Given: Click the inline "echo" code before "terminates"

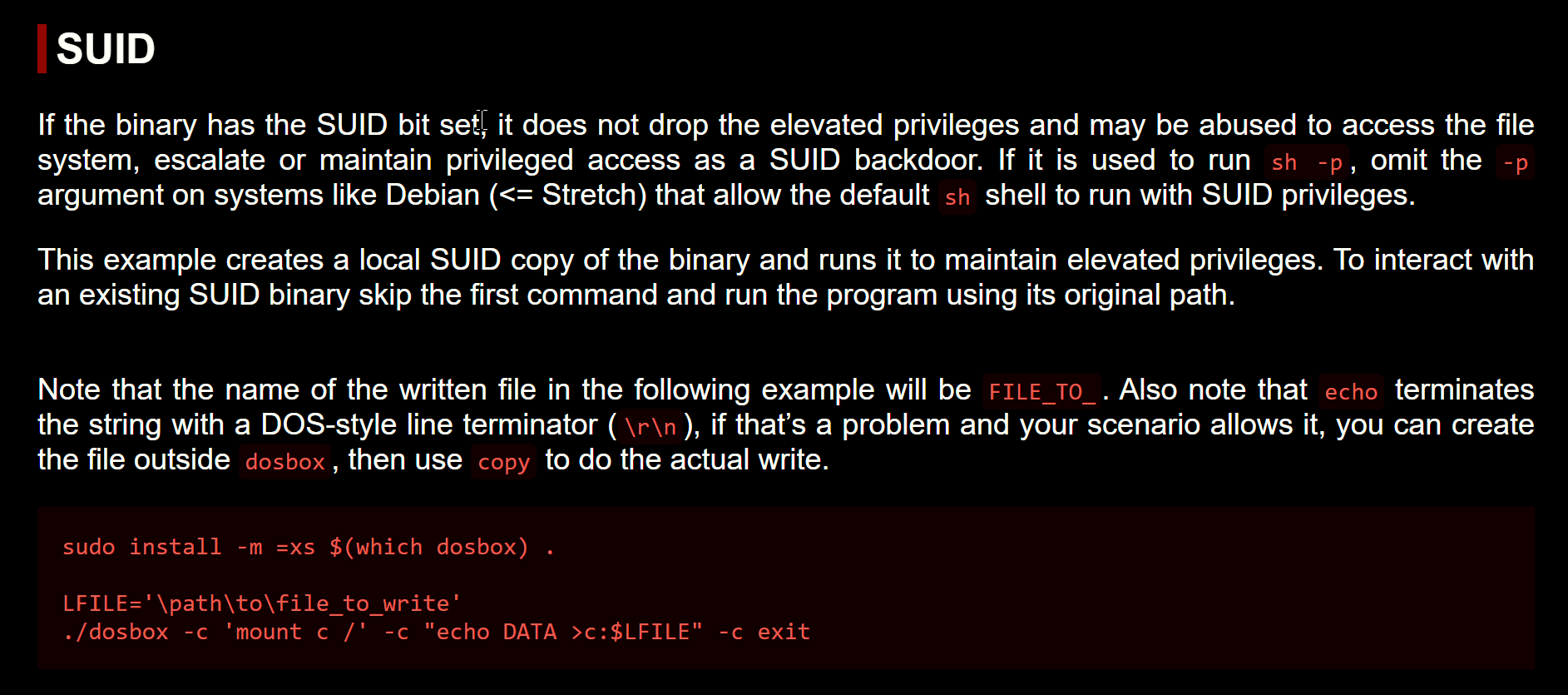Looking at the screenshot, I should 1351,391.
